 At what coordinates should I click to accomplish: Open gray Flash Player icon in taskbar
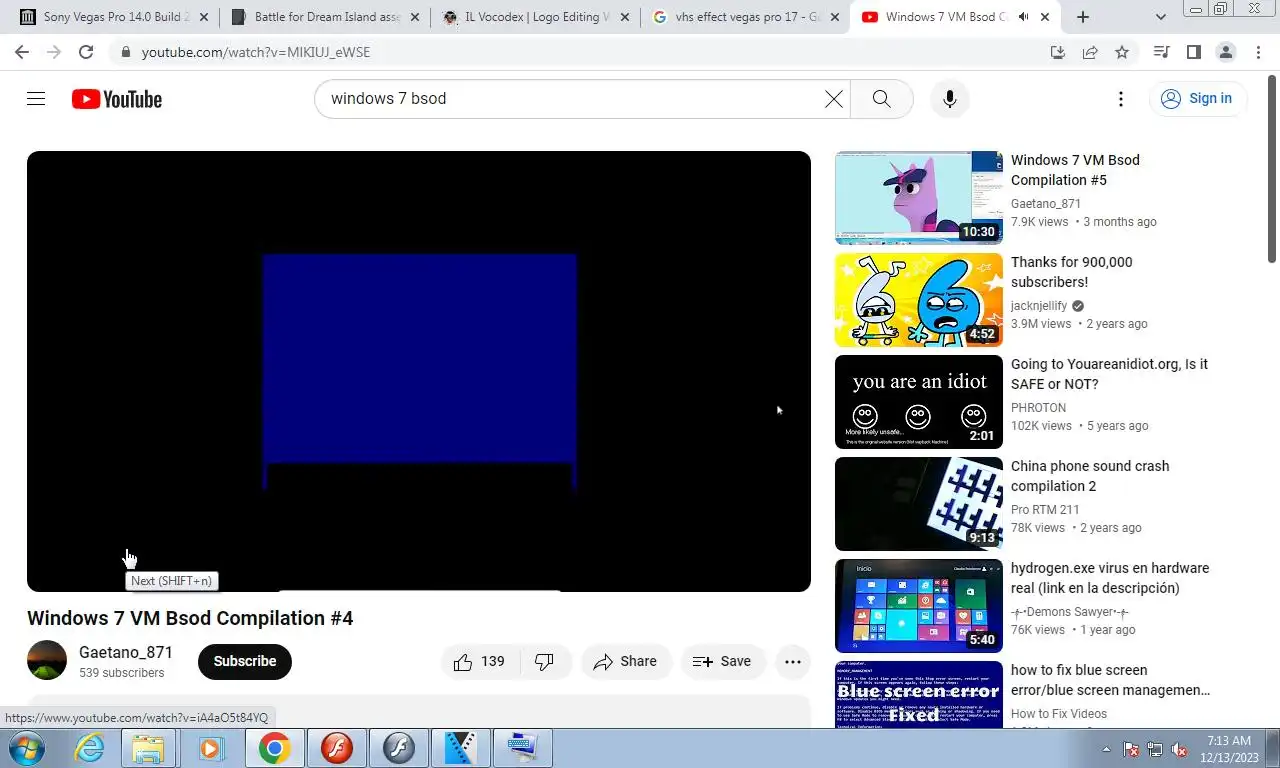click(398, 748)
